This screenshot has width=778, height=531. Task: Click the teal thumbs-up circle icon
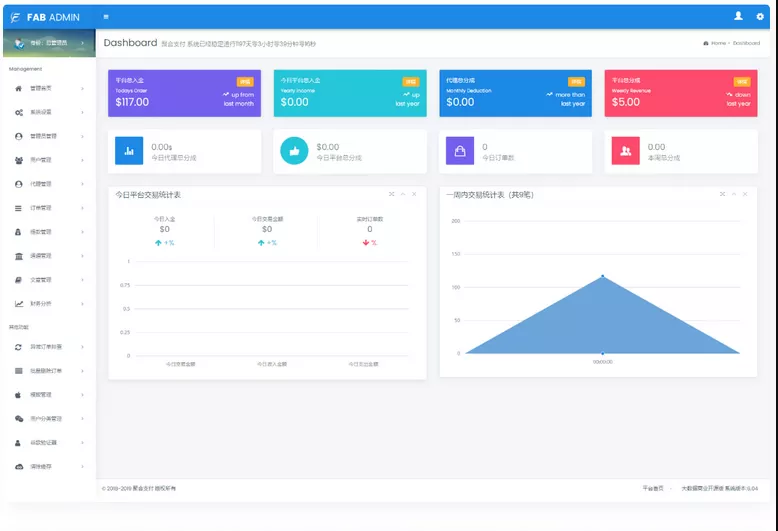294,151
